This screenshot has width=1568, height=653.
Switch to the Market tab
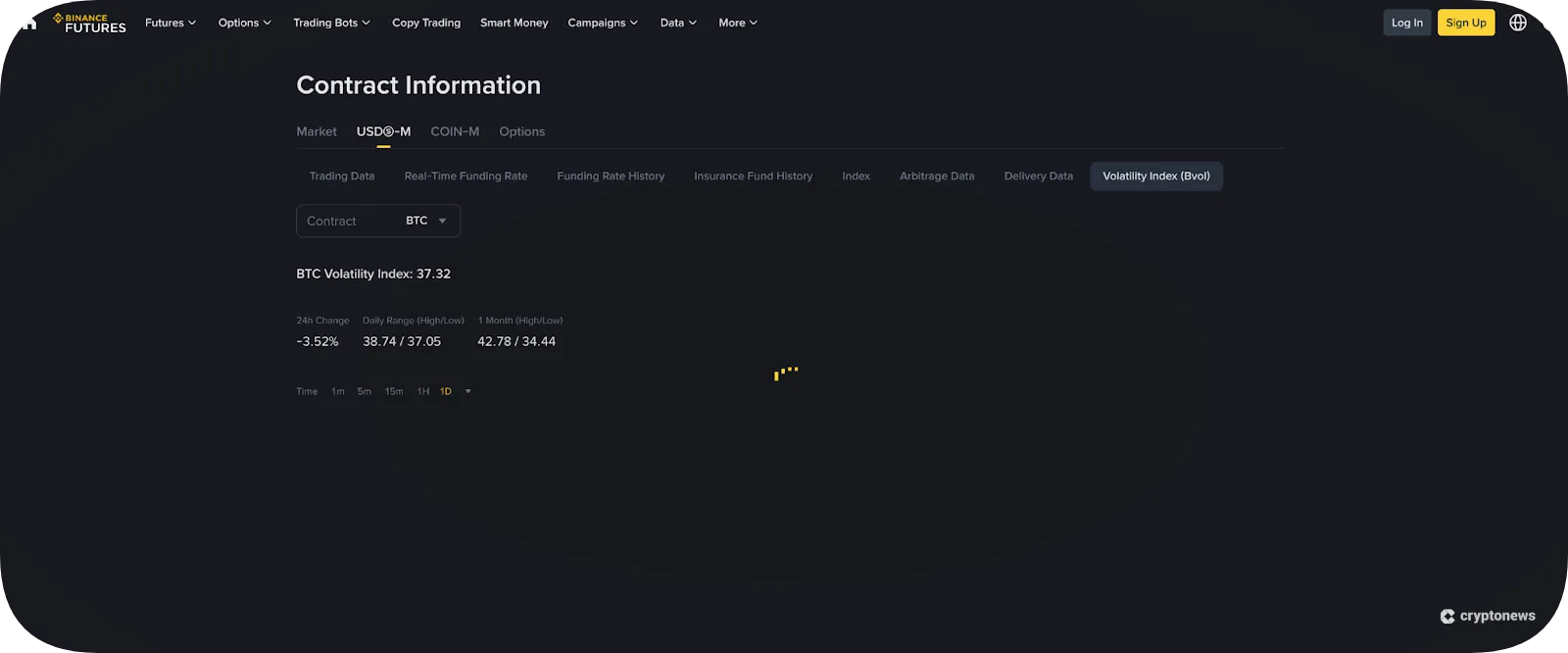coord(317,131)
